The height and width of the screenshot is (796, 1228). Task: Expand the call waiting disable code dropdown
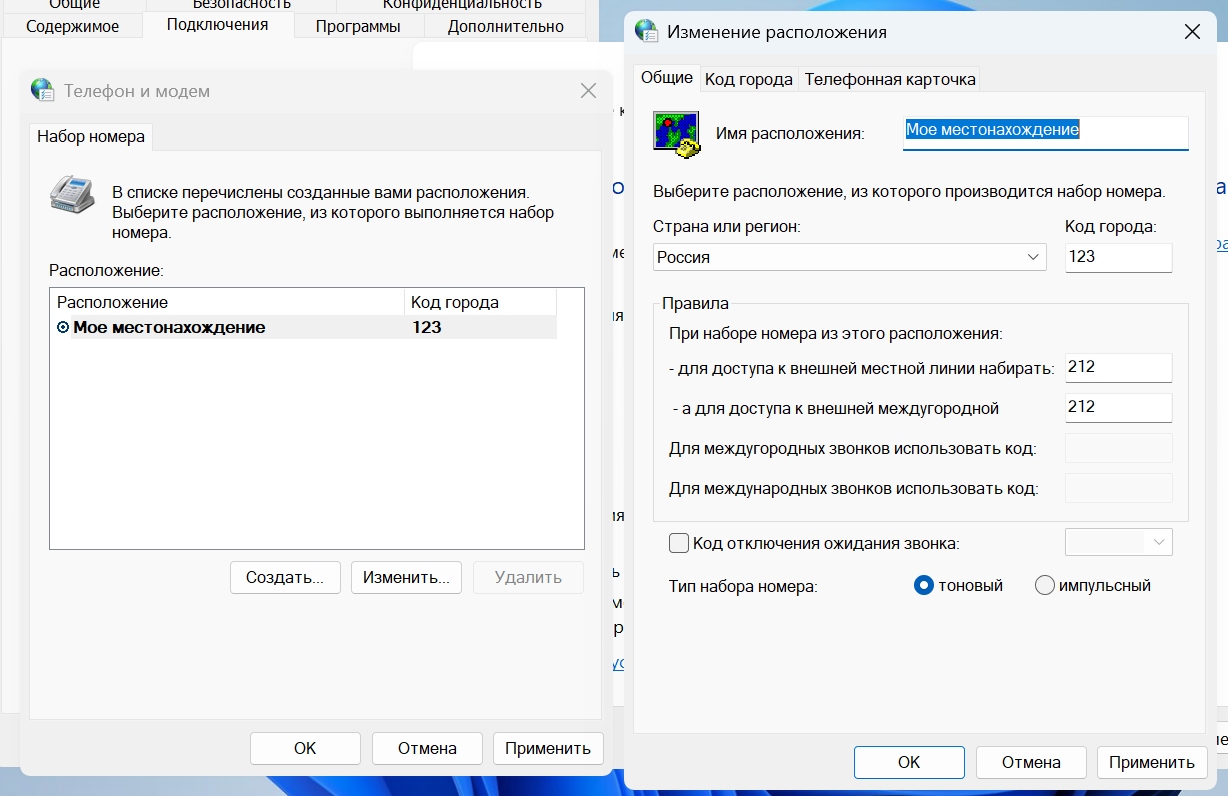pyautogui.click(x=1158, y=542)
